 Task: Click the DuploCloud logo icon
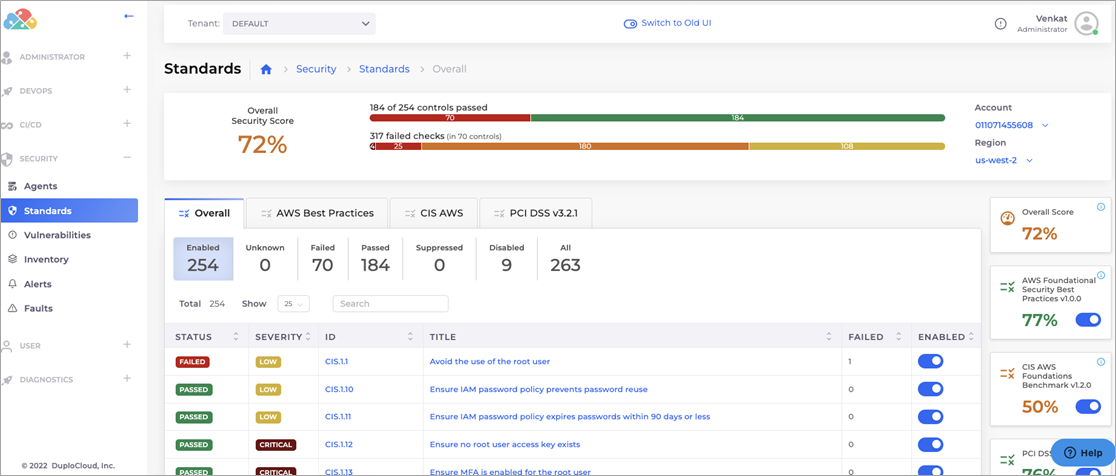tap(20, 19)
